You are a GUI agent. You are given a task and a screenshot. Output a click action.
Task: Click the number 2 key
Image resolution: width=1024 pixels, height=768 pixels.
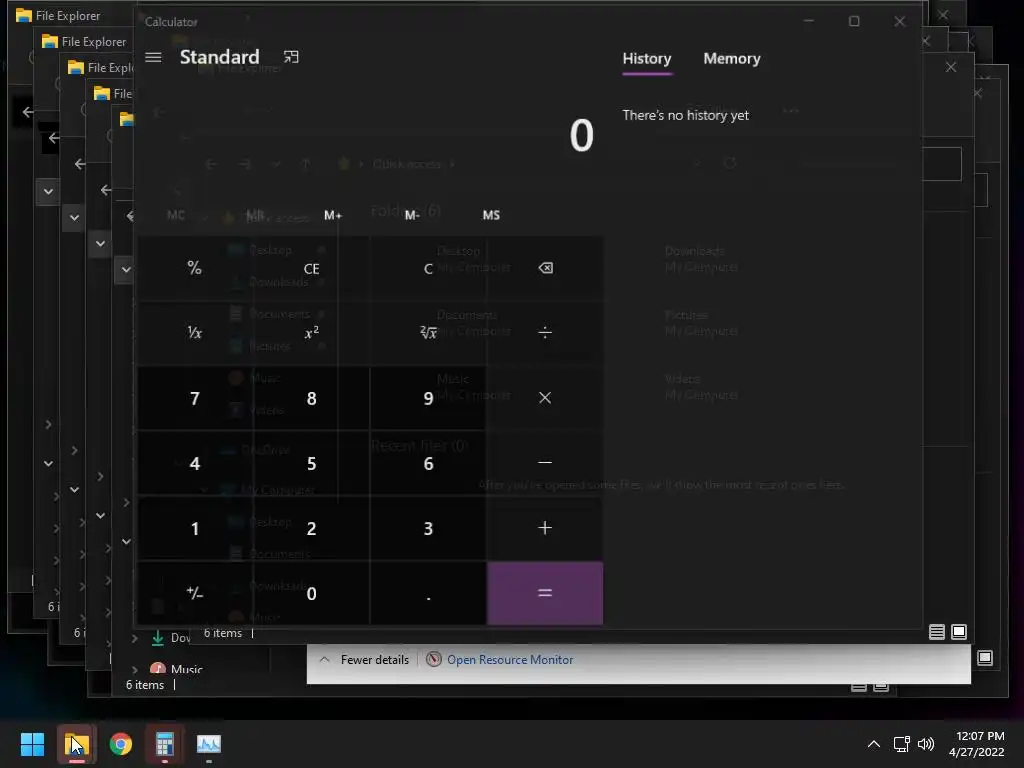coord(312,528)
